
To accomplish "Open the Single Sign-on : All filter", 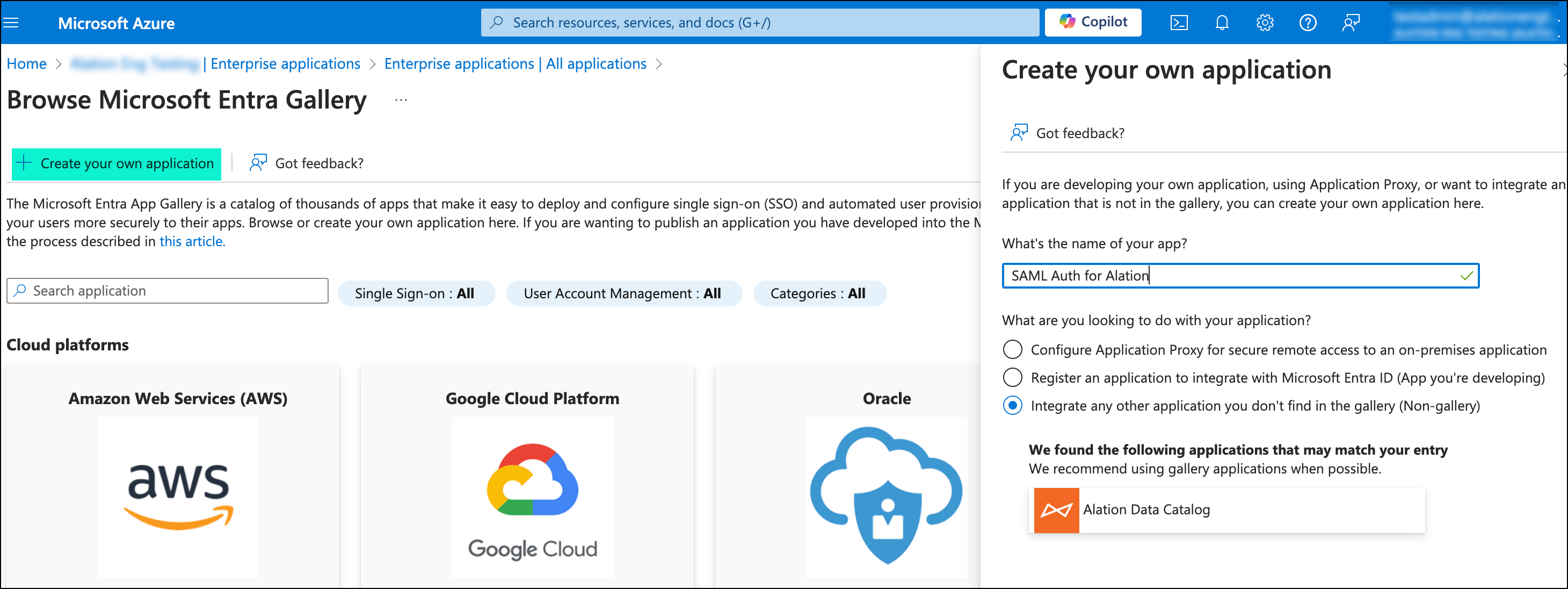I will [x=416, y=293].
